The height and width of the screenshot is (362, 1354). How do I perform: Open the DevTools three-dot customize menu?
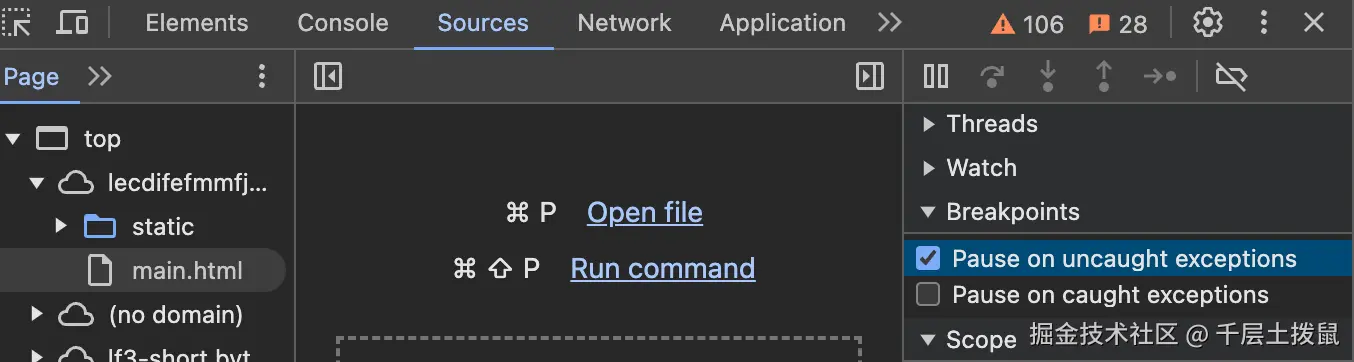(x=1264, y=22)
